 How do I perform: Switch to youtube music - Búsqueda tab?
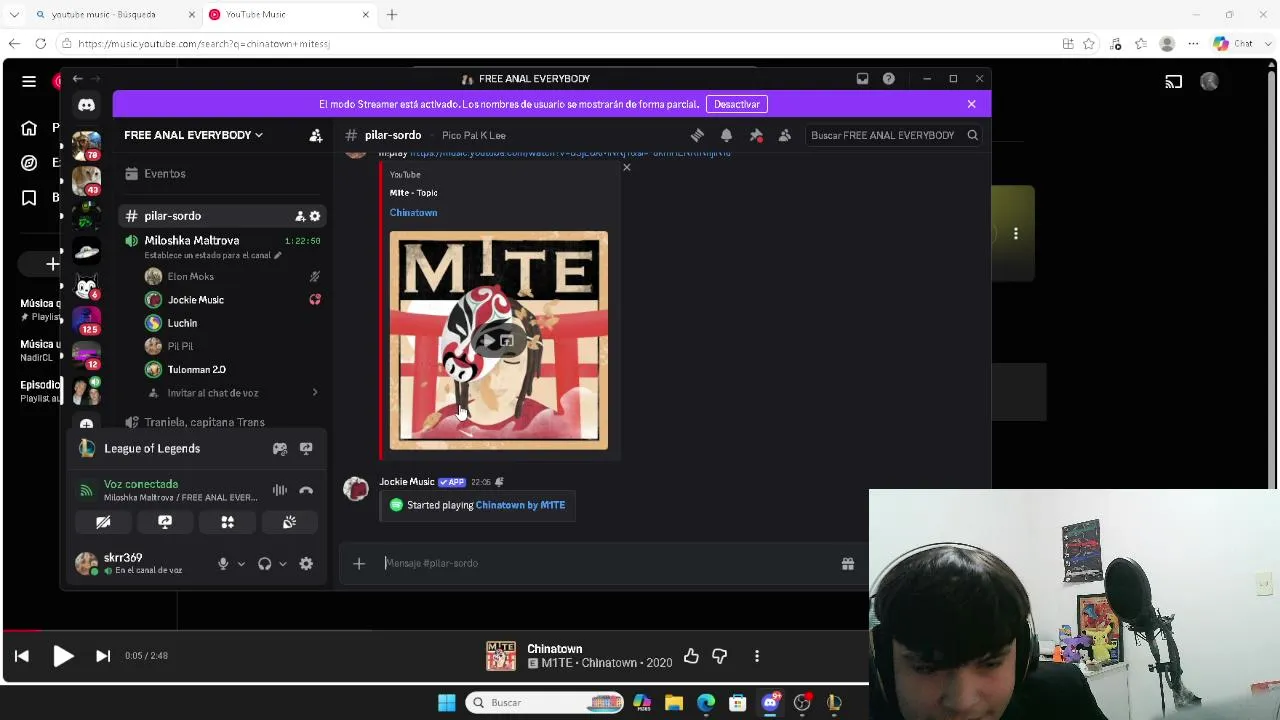click(113, 15)
